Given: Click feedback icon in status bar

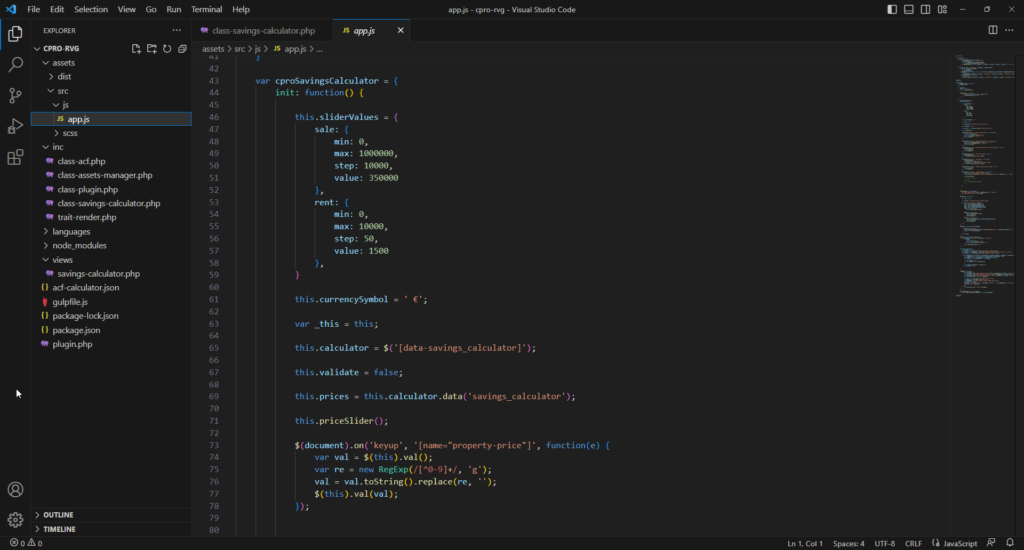Looking at the screenshot, I should pyautogui.click(x=991, y=543).
